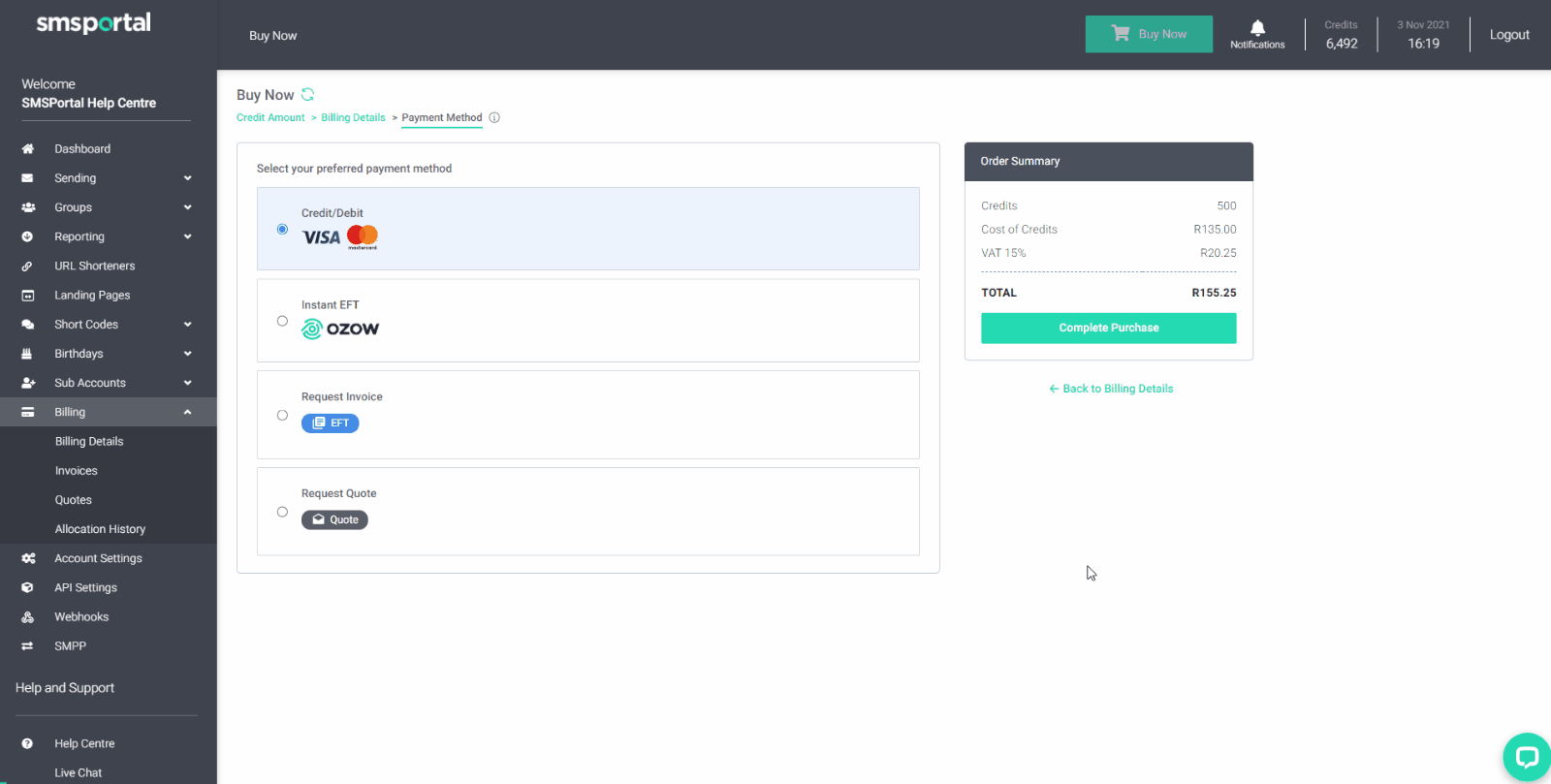Expand the Reporting menu chevron
The image size is (1551, 784).
tap(188, 236)
